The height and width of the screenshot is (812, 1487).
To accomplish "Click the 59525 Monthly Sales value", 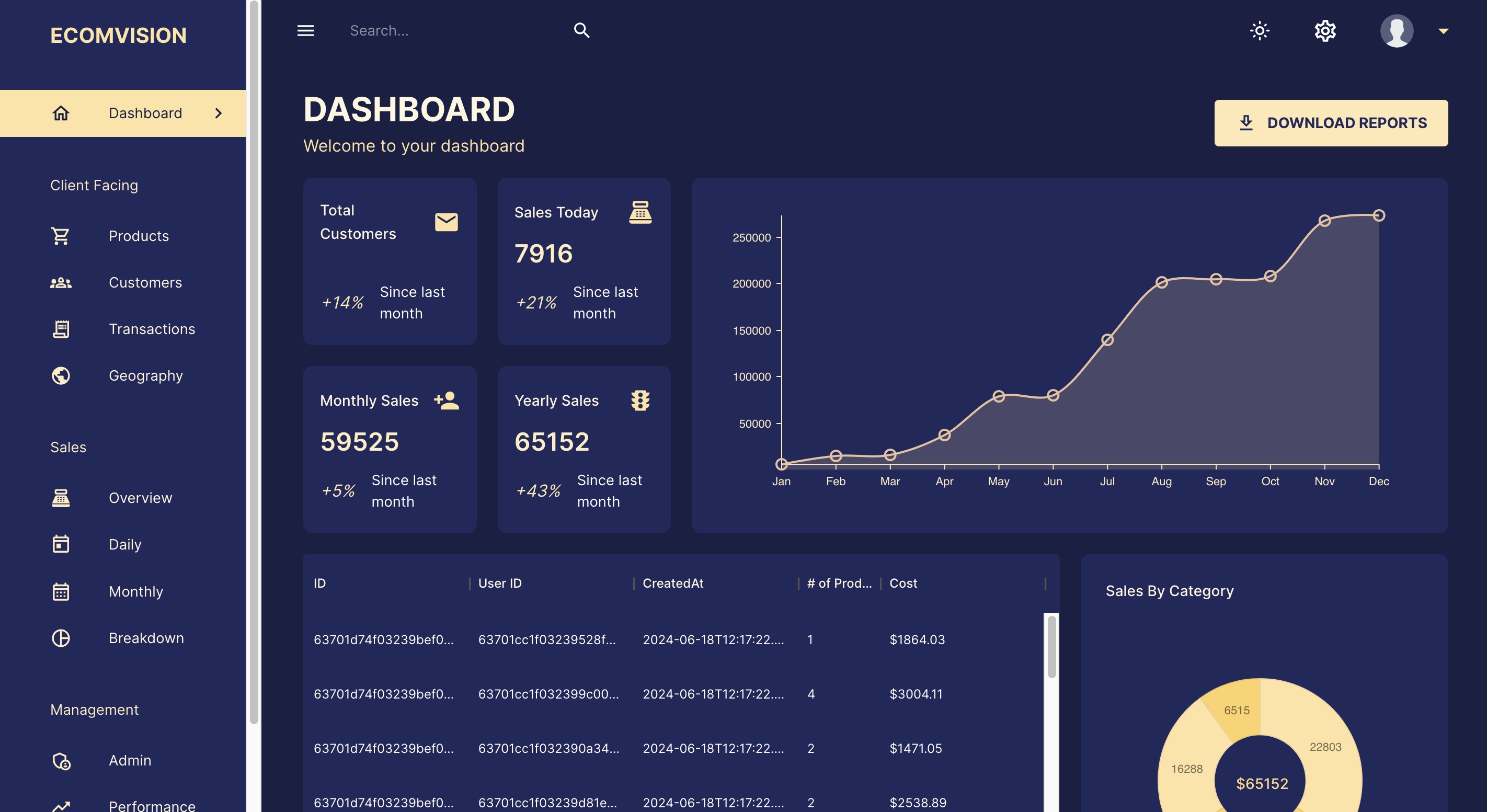I will pos(359,442).
